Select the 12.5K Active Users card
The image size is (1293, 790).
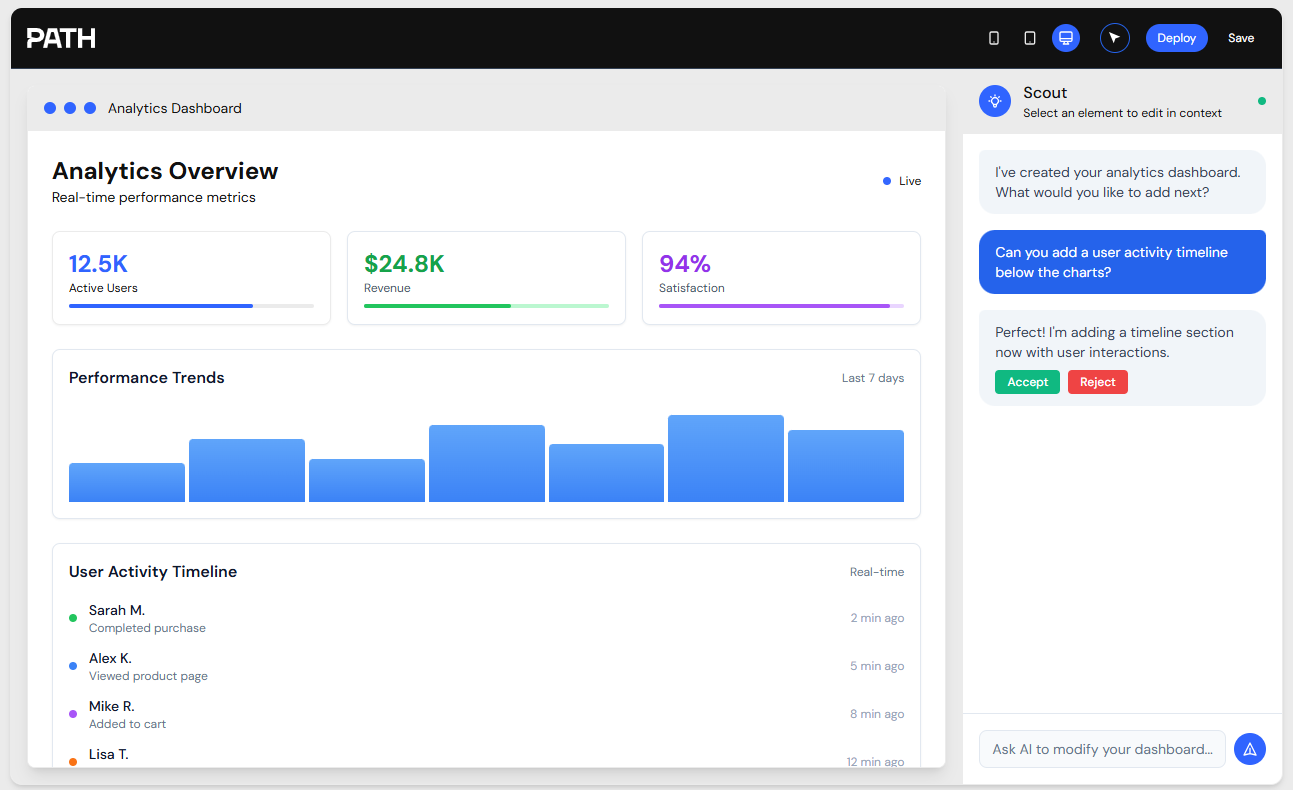(191, 278)
